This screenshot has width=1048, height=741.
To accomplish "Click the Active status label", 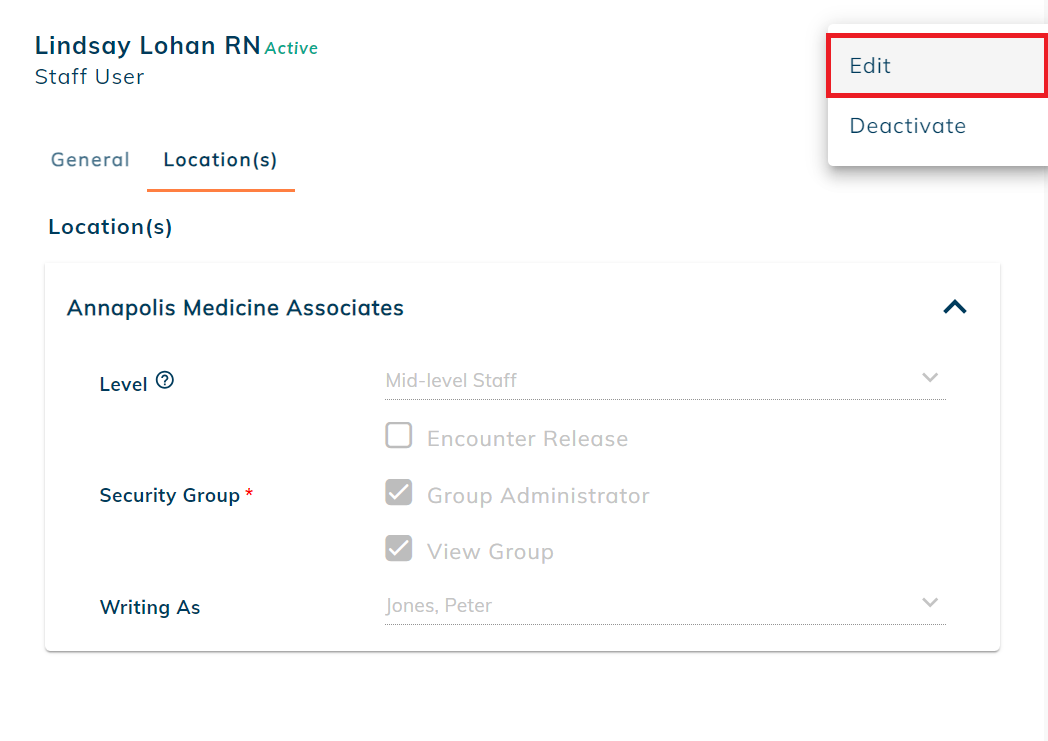I will (x=291, y=48).
